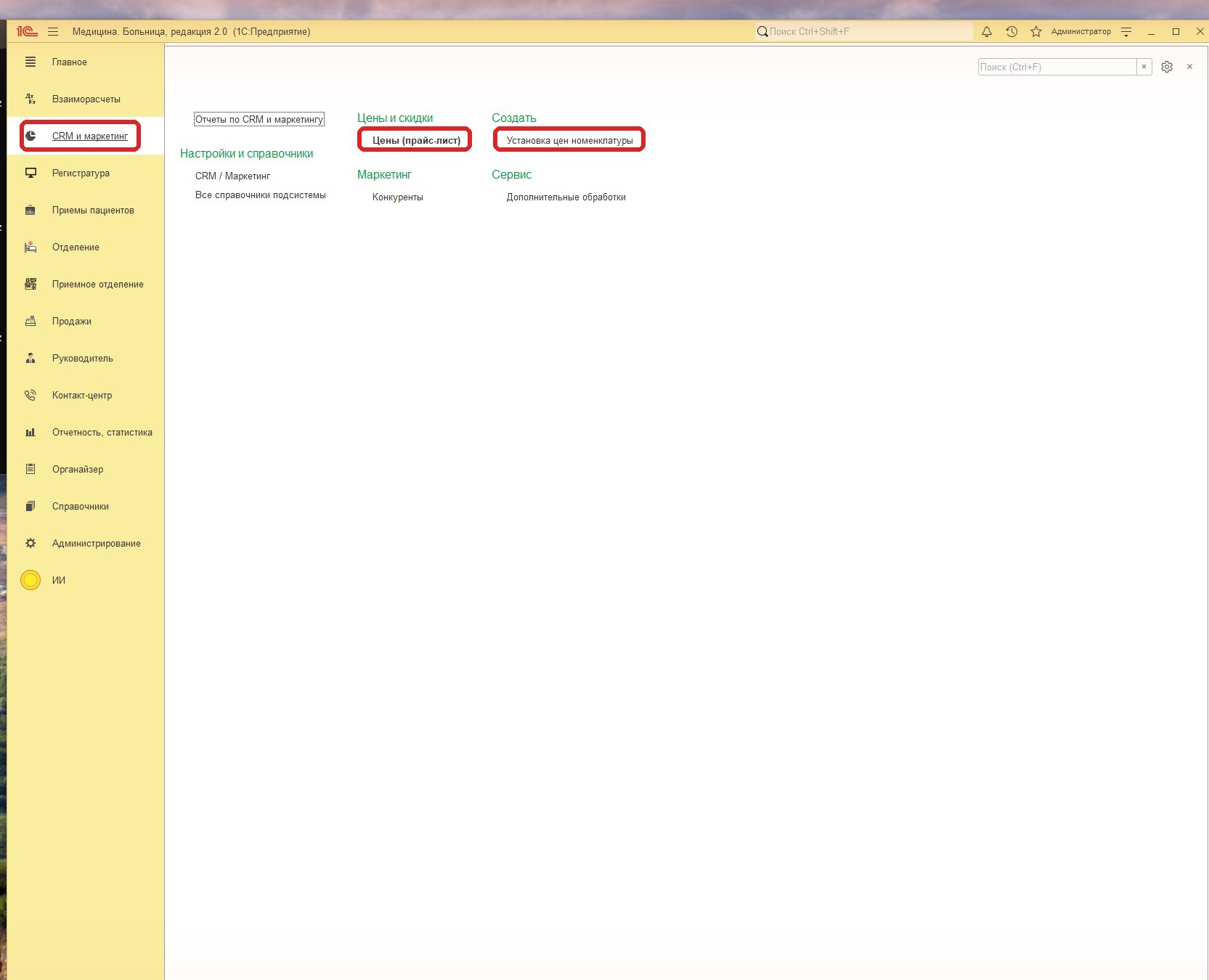The height and width of the screenshot is (980, 1209).
Task: Select the Справочники section label
Action: coord(81,506)
